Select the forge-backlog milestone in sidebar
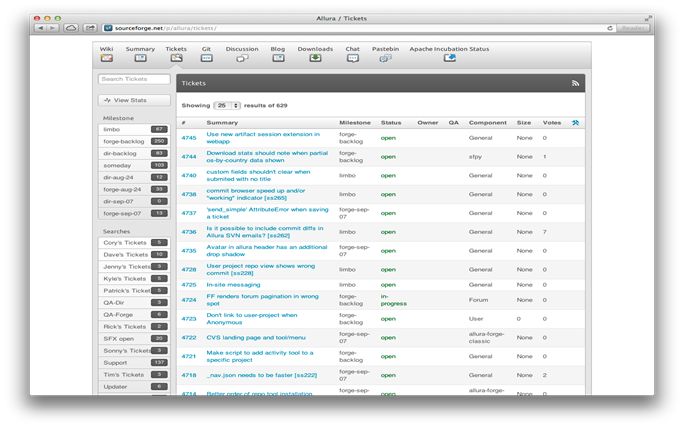The image size is (684, 427). click(x=133, y=141)
